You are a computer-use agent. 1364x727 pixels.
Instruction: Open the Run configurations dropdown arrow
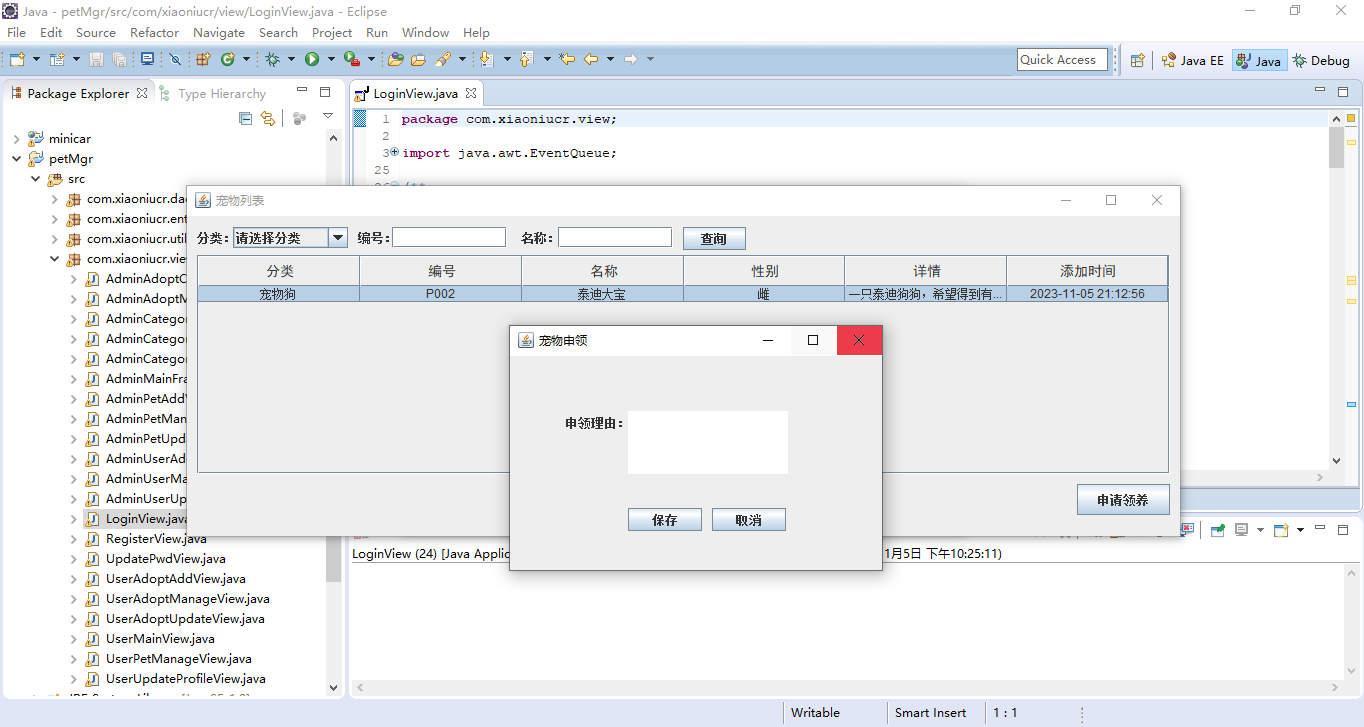331,59
